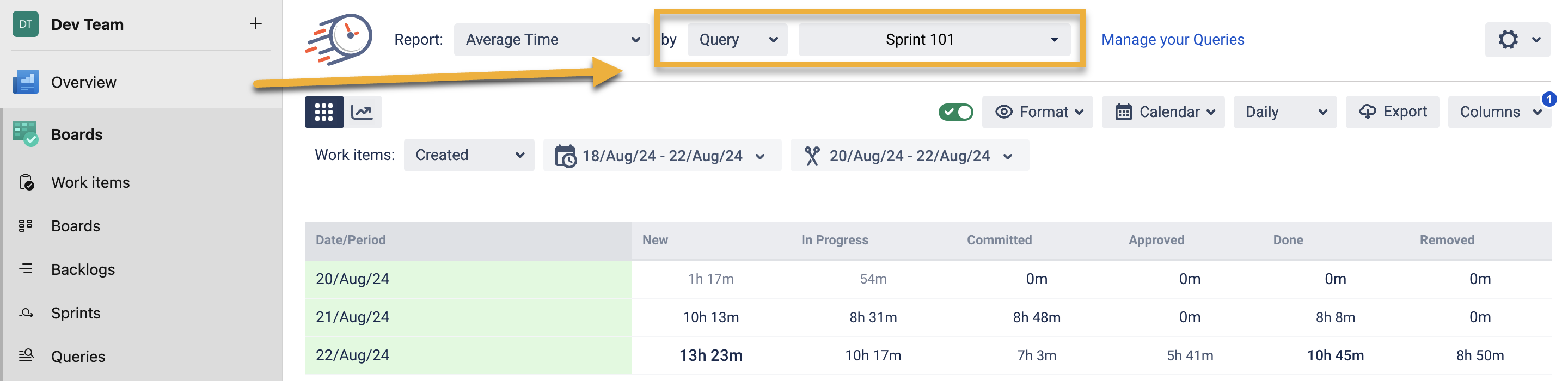Select the 22/Aug/24 row date cell
Viewport: 1568px width, 381px height.
click(x=352, y=355)
